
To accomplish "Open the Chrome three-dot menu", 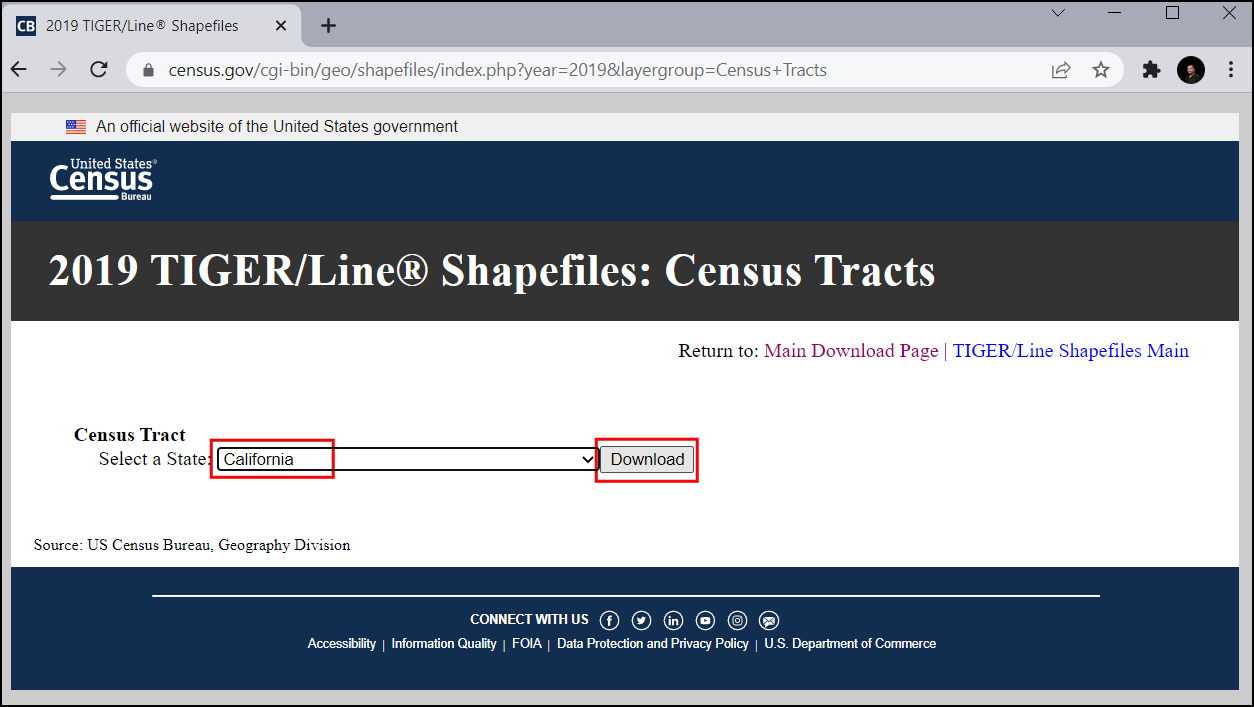I will [1231, 70].
